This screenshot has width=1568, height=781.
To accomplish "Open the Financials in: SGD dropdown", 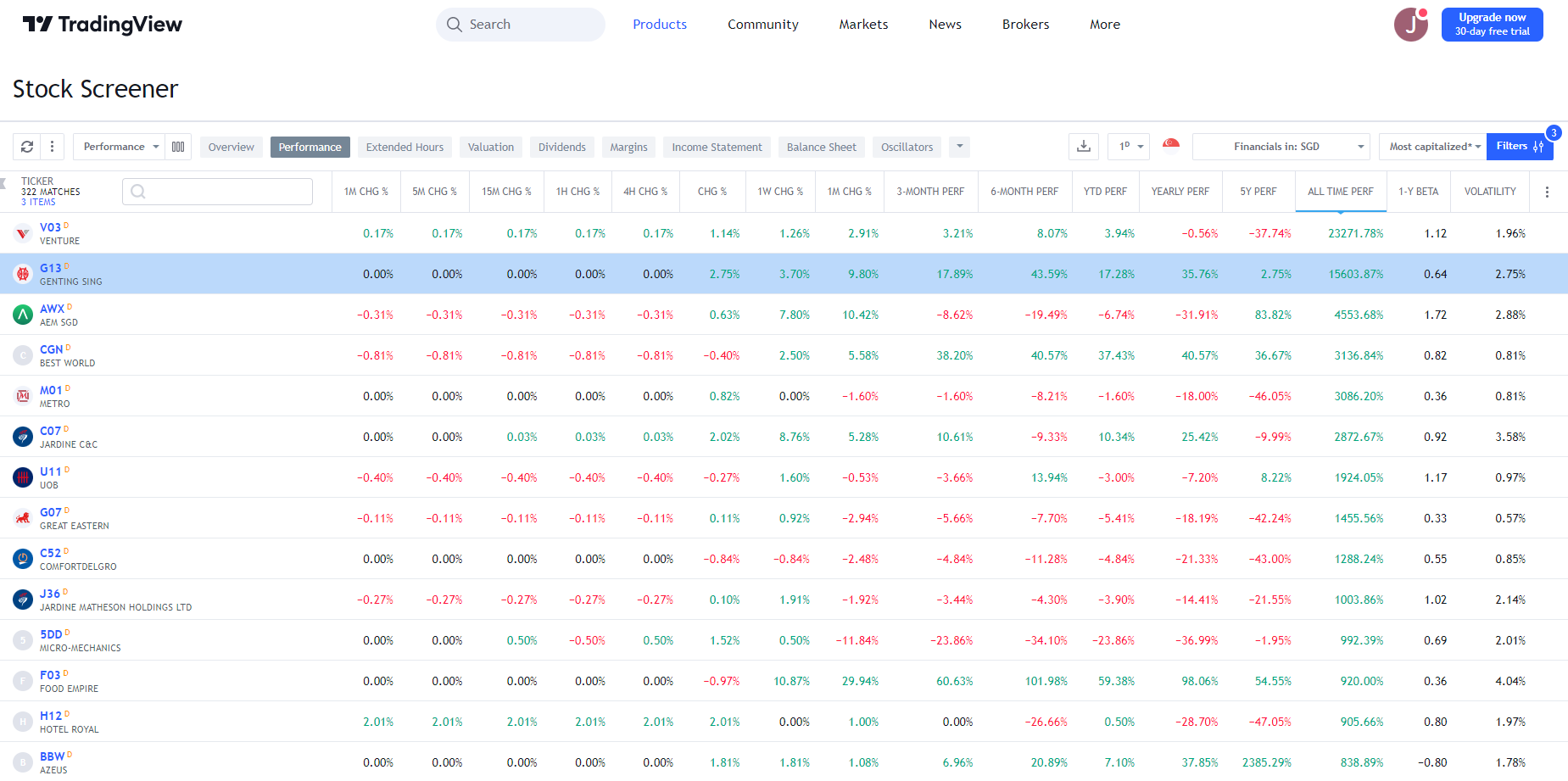I will tap(1281, 146).
